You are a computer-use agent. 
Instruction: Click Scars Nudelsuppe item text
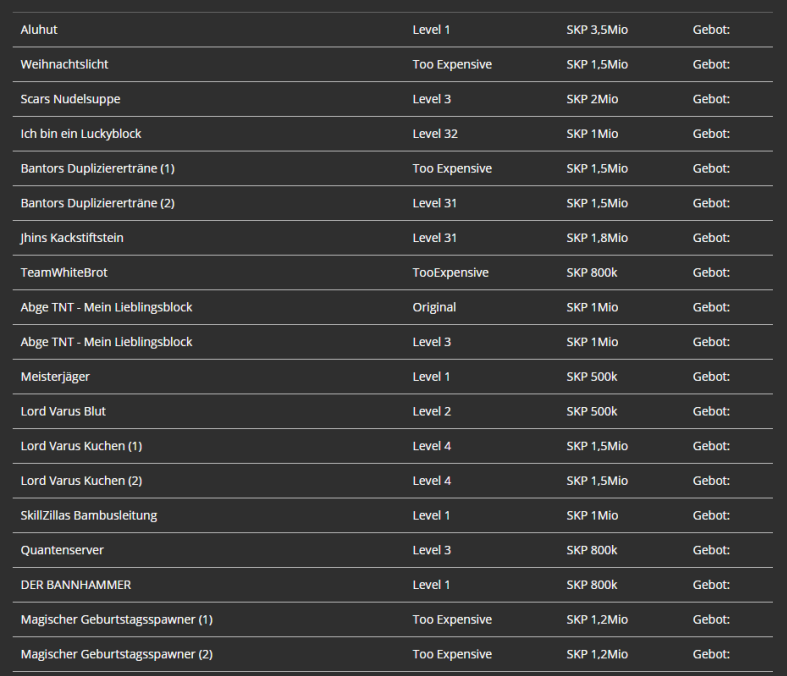[x=70, y=99]
